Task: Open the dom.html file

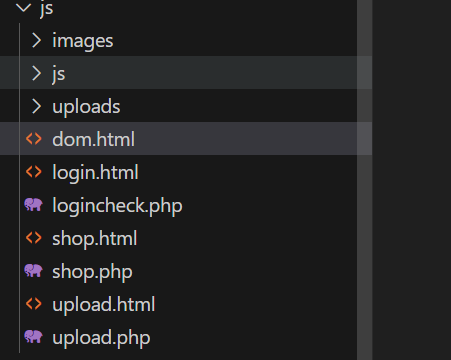Action: [93, 139]
